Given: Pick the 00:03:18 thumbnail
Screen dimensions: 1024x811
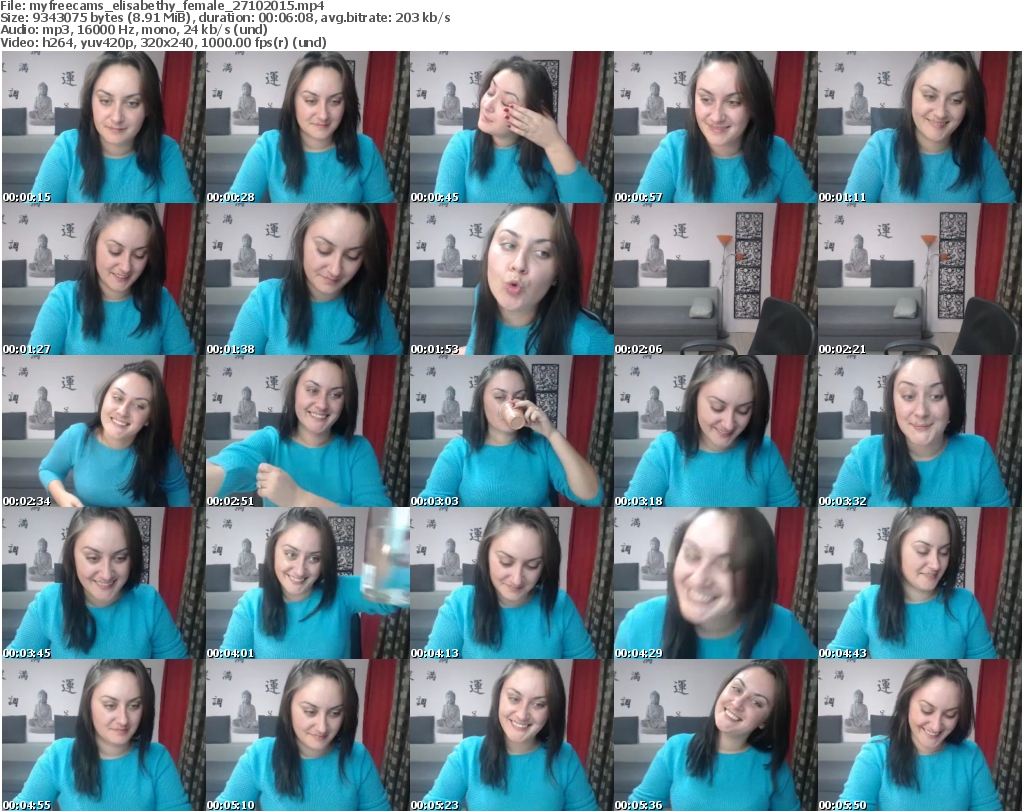Looking at the screenshot, I should tap(715, 432).
